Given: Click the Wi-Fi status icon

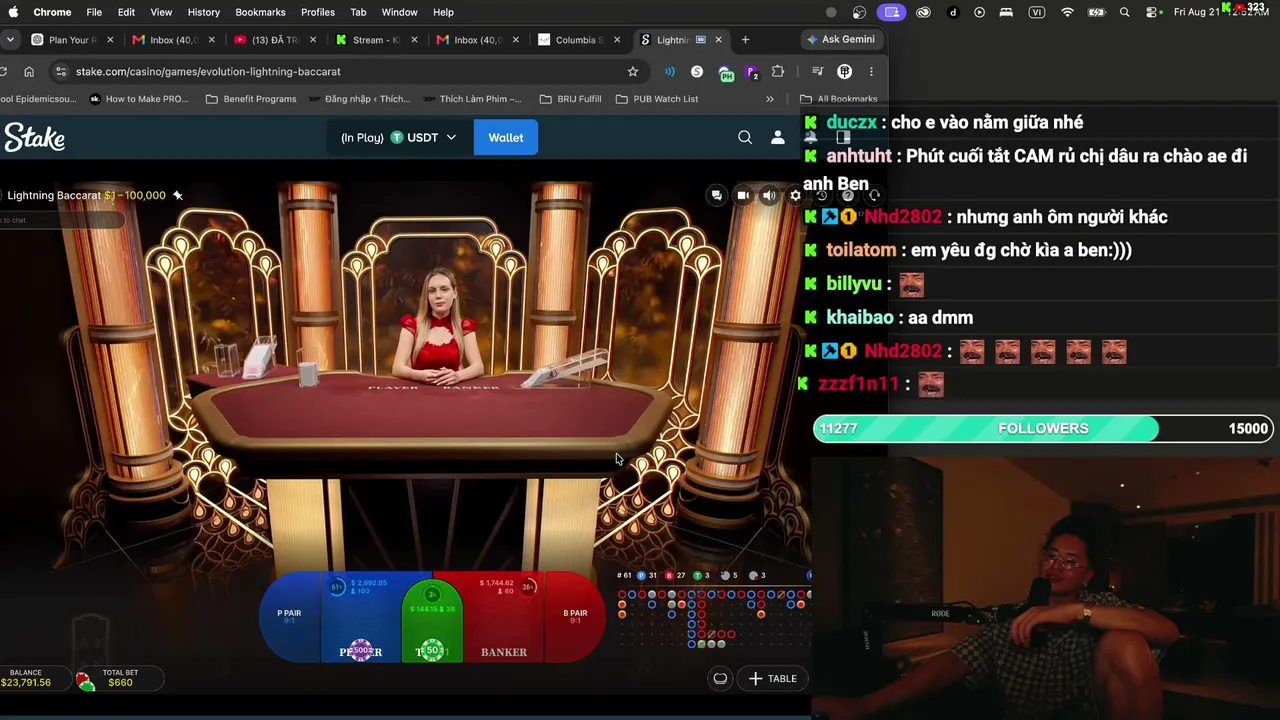Looking at the screenshot, I should (1067, 12).
